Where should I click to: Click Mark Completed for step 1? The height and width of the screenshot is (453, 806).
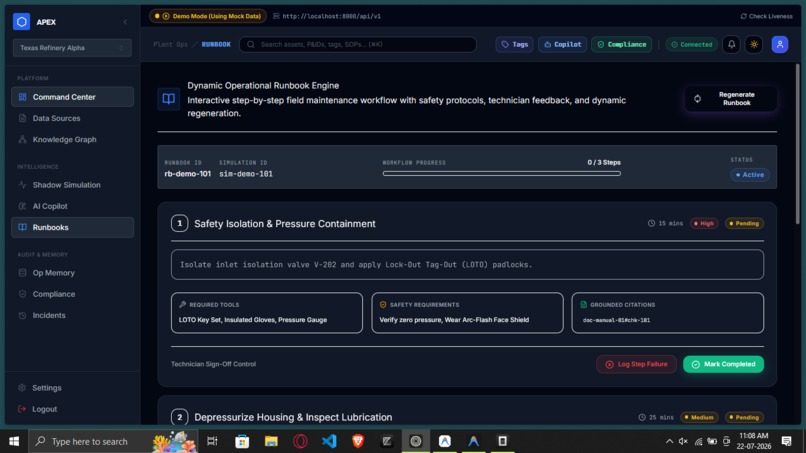[x=723, y=364]
